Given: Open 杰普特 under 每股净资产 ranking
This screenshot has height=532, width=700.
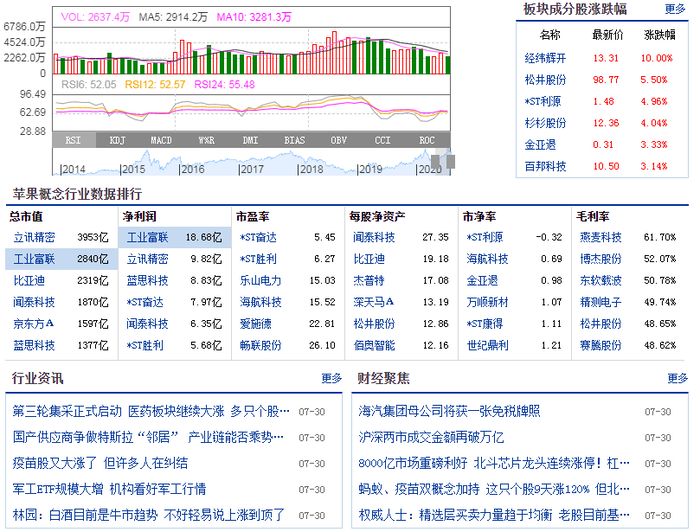Looking at the screenshot, I should click(369, 280).
